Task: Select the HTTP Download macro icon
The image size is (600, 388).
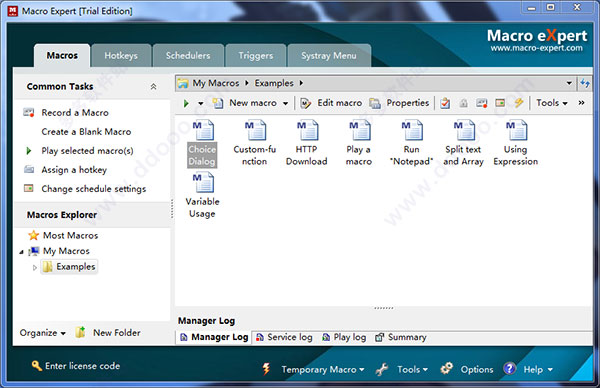Action: click(307, 143)
